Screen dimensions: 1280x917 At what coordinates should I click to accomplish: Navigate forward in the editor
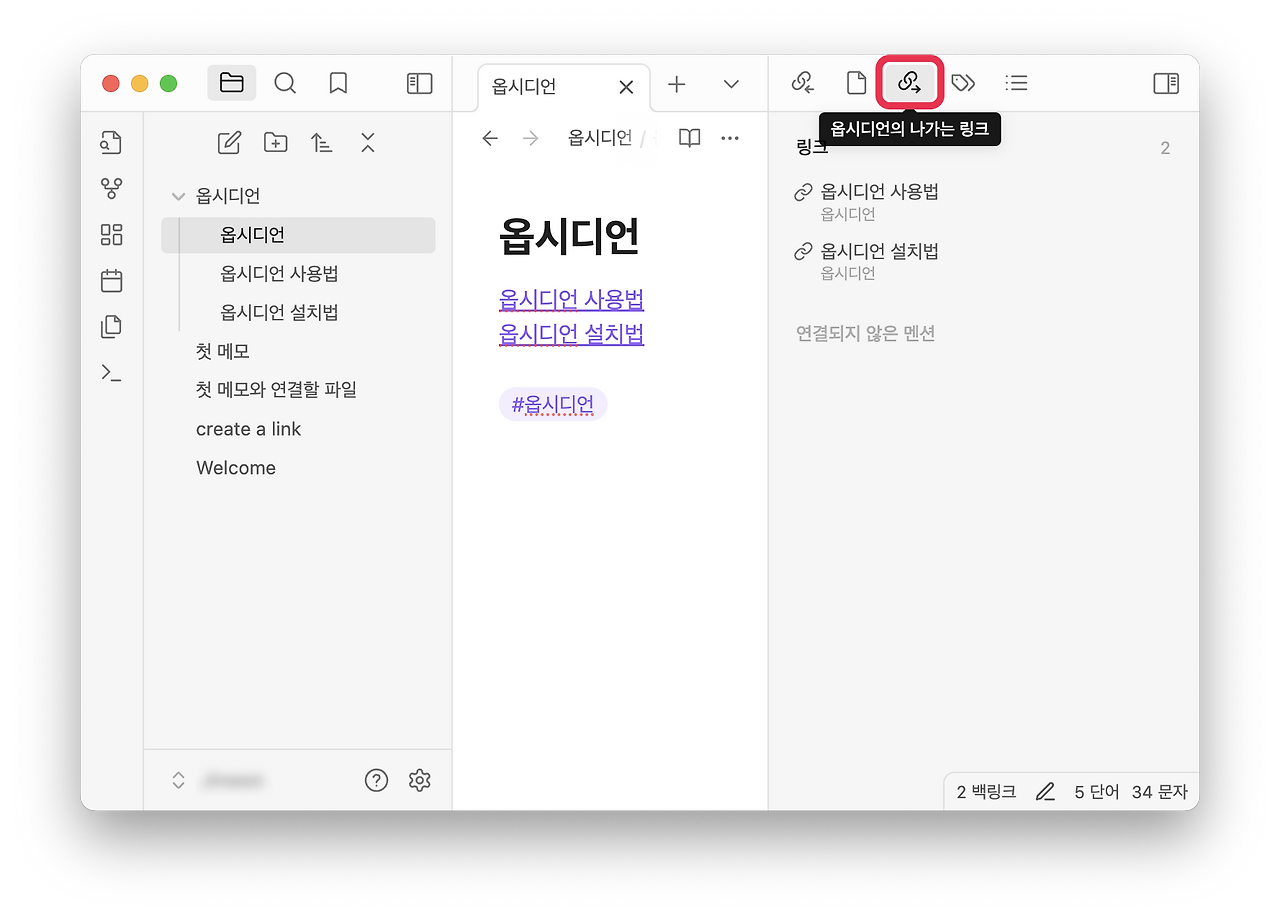click(531, 138)
